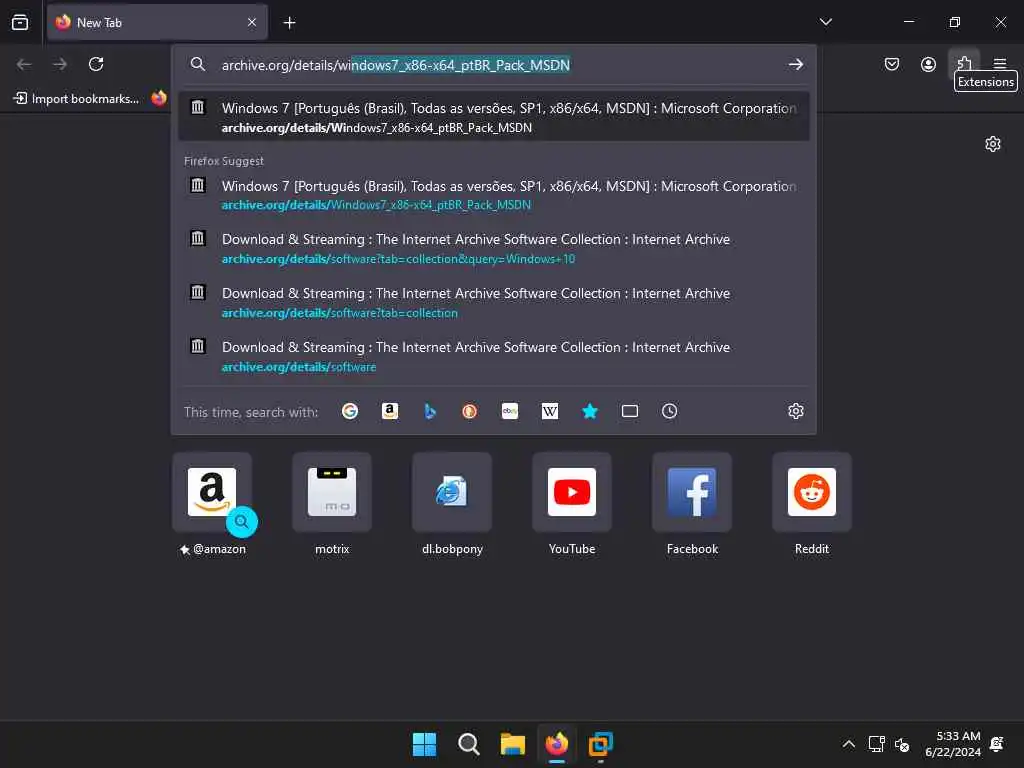
Task: Open the list all tabs chevron
Action: pos(825,22)
